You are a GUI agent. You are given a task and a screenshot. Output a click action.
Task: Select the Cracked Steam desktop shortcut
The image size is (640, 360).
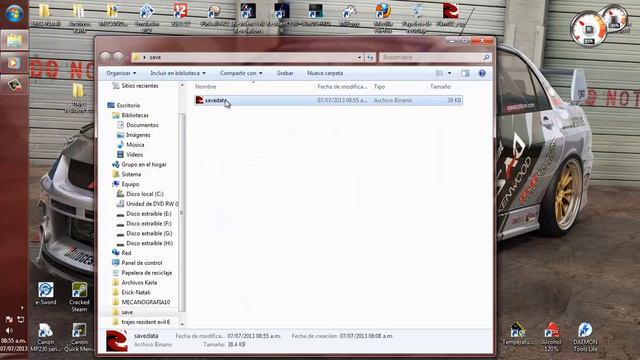(79, 297)
